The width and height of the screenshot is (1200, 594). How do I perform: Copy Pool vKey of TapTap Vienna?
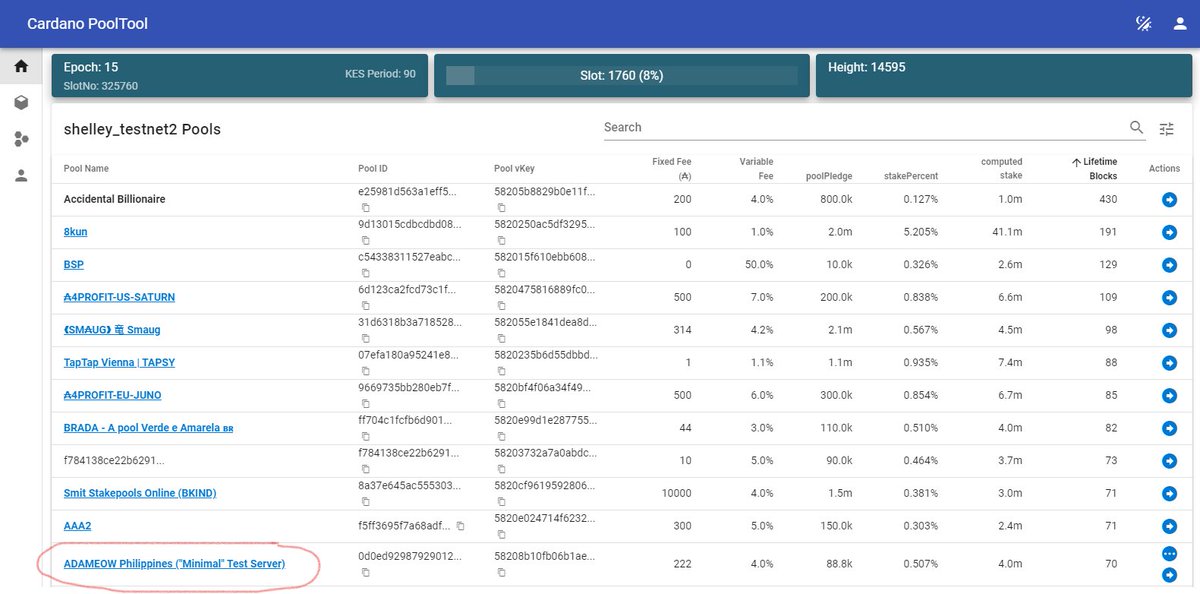pyautogui.click(x=500, y=371)
